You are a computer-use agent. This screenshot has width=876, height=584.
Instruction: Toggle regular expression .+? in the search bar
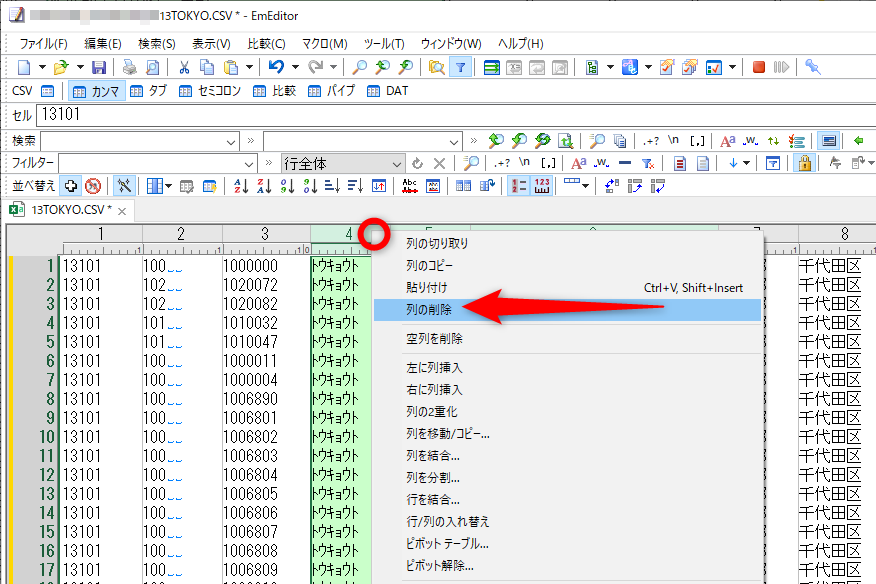651,141
